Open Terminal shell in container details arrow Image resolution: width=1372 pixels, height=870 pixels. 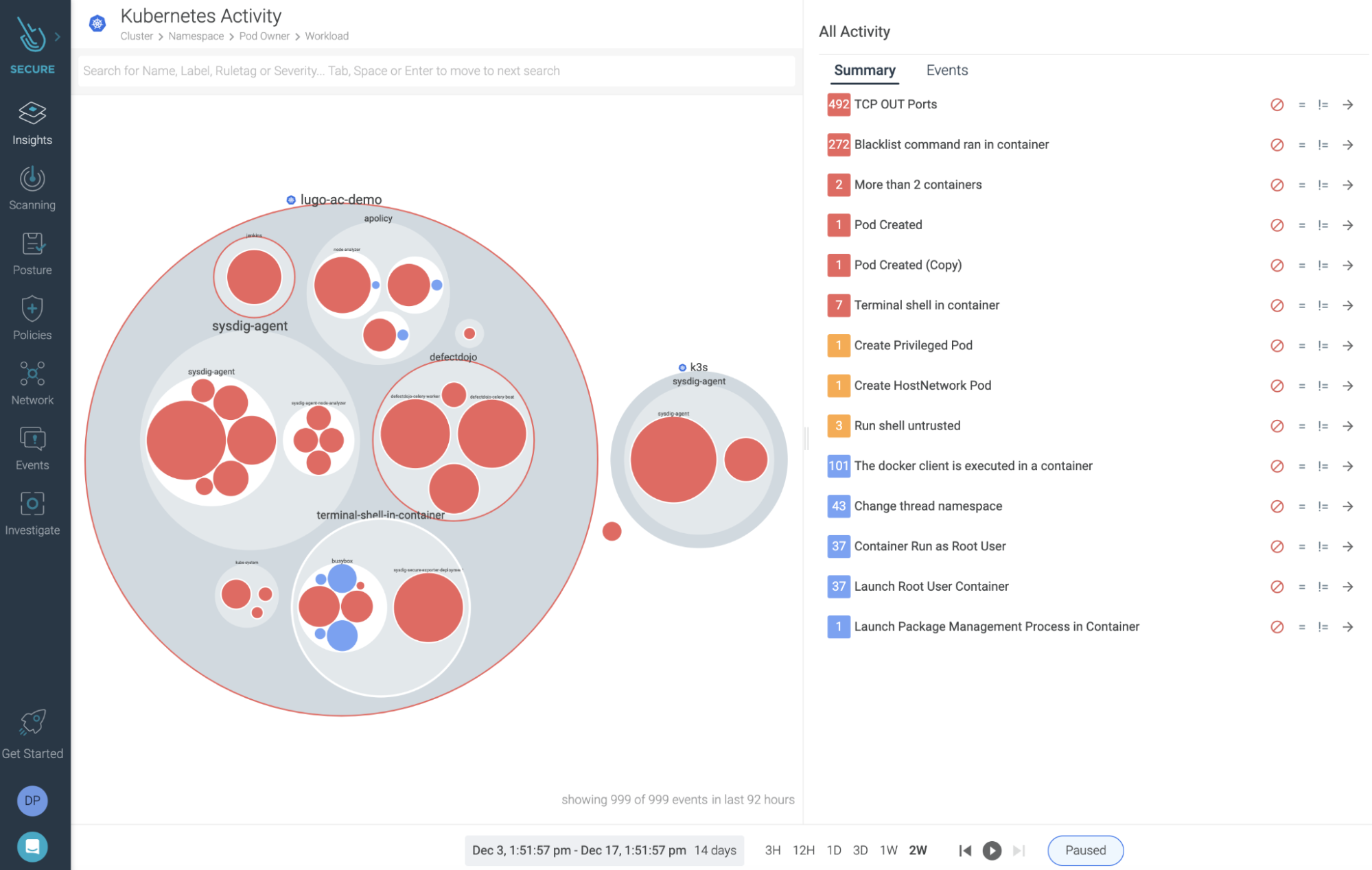[x=1348, y=305]
